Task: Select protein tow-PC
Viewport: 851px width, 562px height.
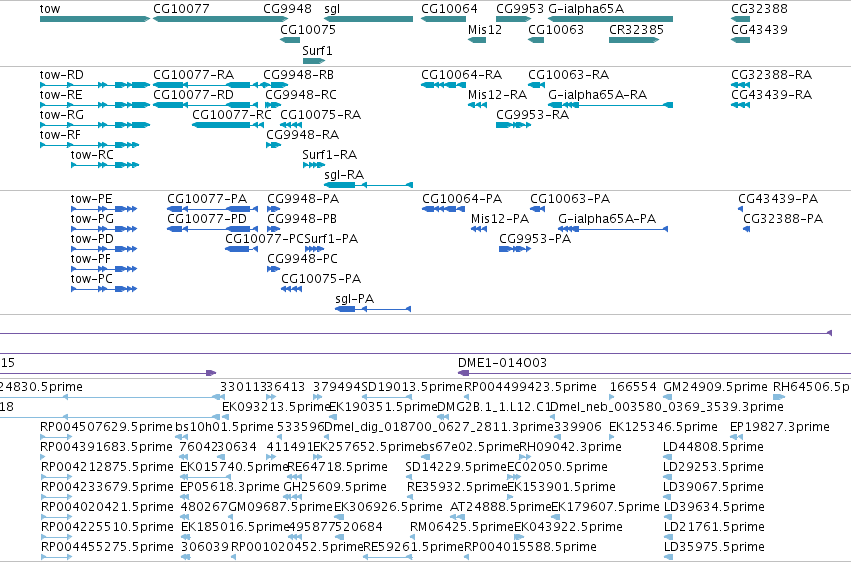Action: click(x=104, y=289)
